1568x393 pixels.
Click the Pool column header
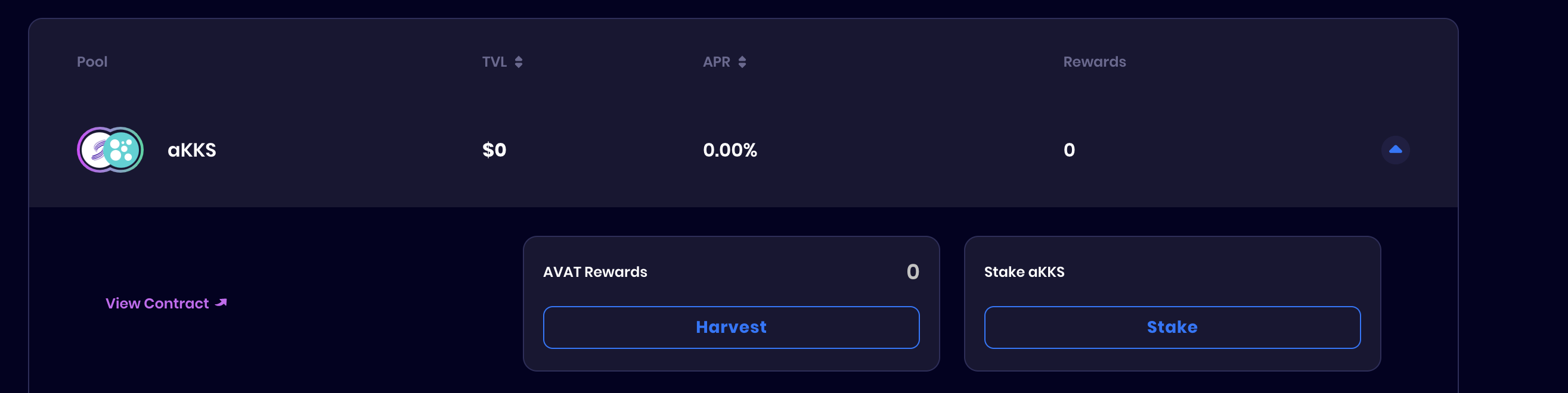point(92,61)
